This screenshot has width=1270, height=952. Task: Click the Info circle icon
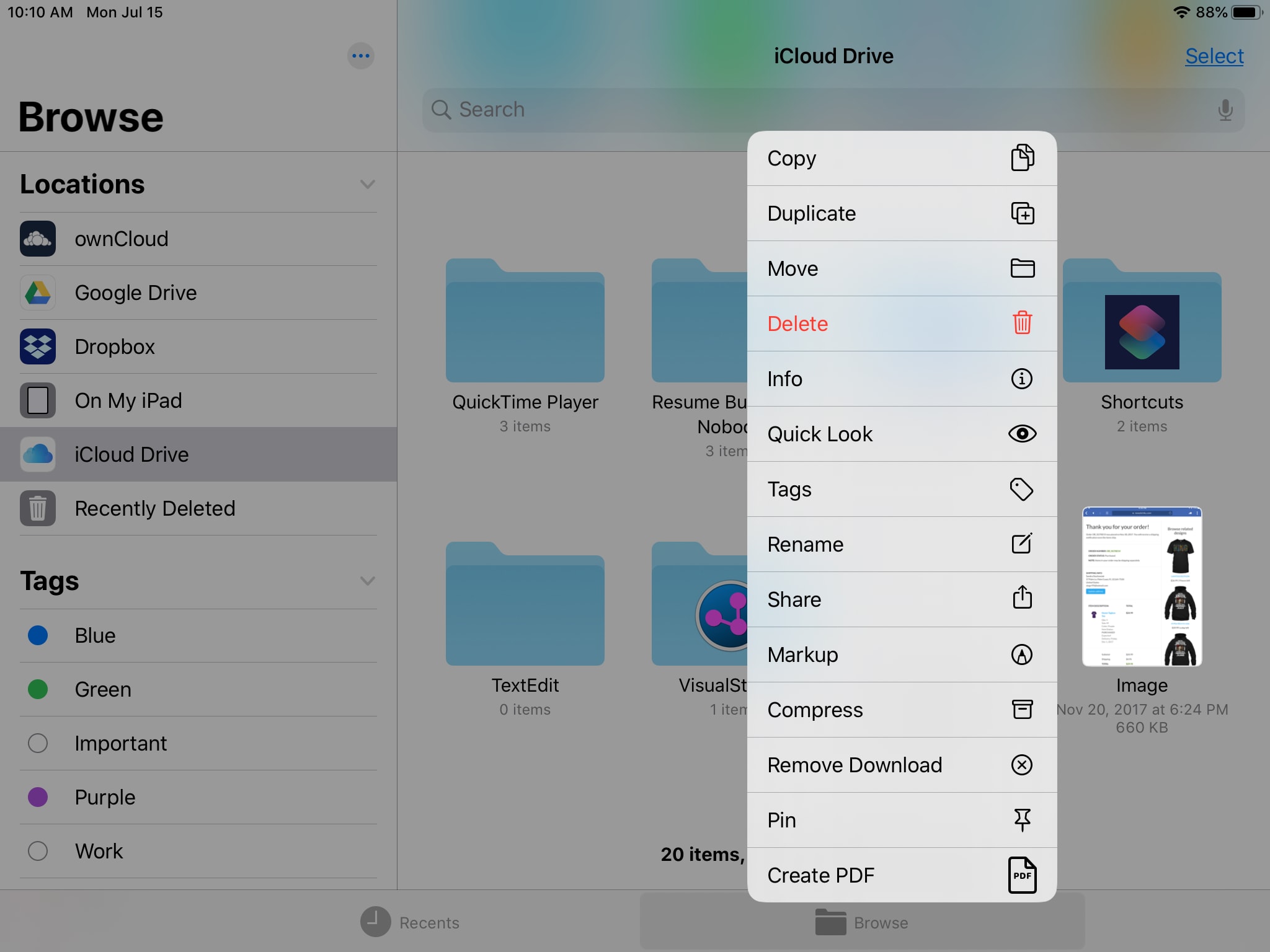point(1022,379)
